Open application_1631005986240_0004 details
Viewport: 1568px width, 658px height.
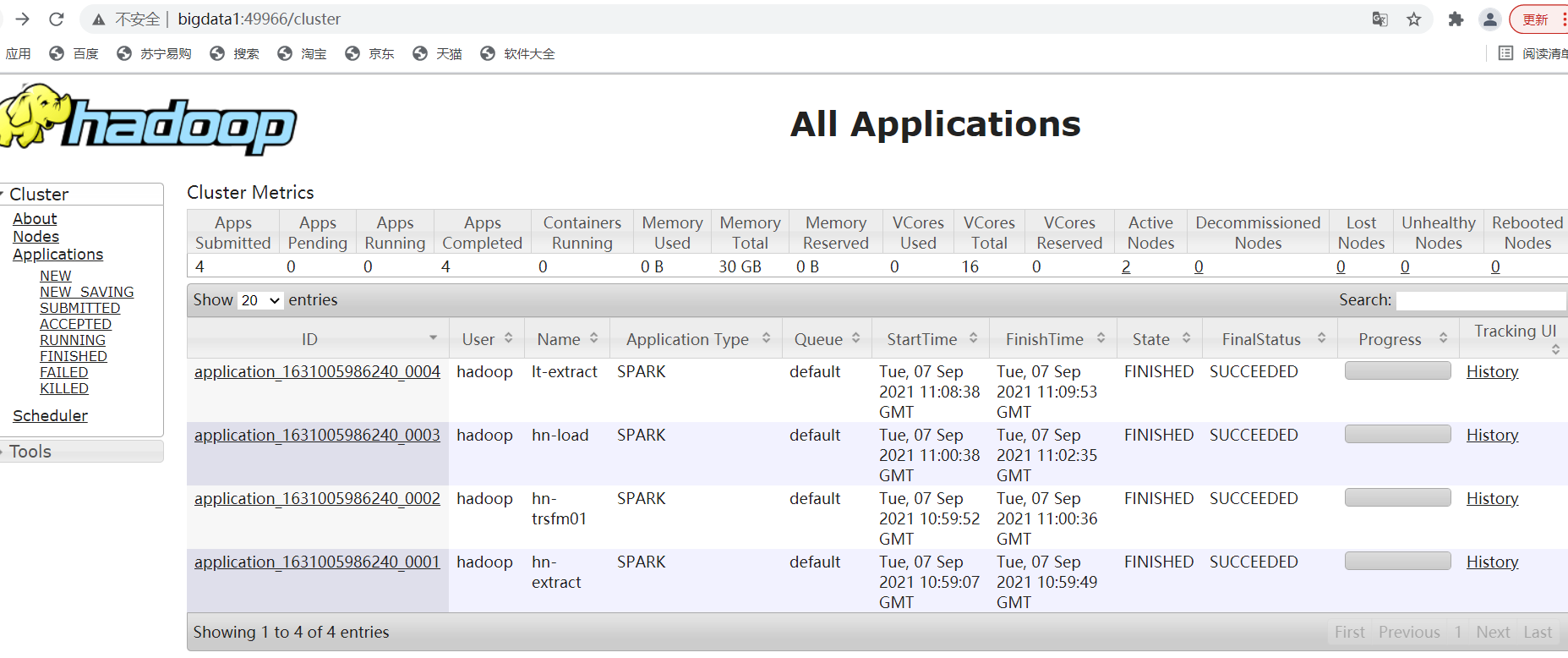point(317,372)
